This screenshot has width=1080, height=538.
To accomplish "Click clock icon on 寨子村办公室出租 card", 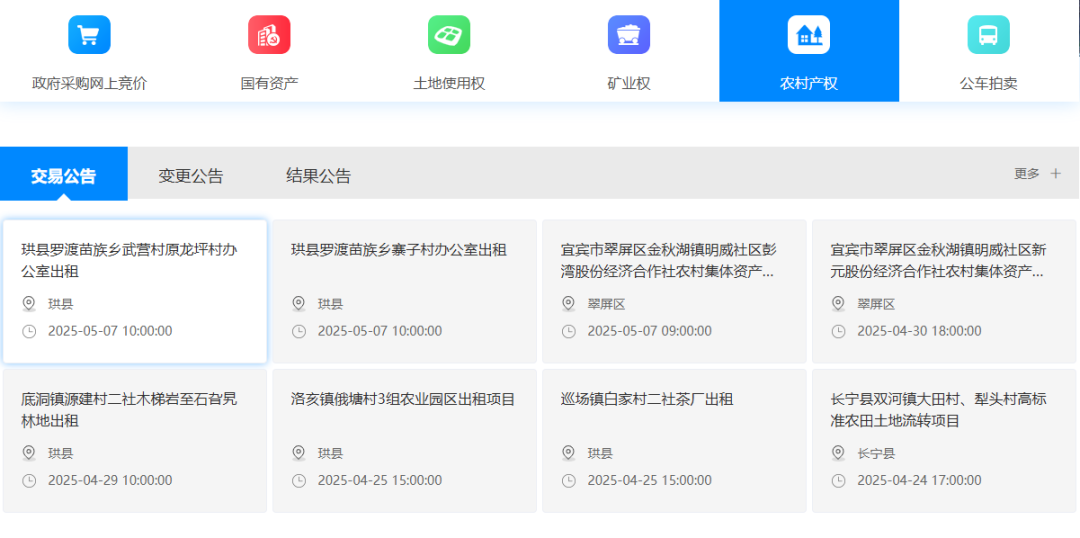I will [299, 331].
